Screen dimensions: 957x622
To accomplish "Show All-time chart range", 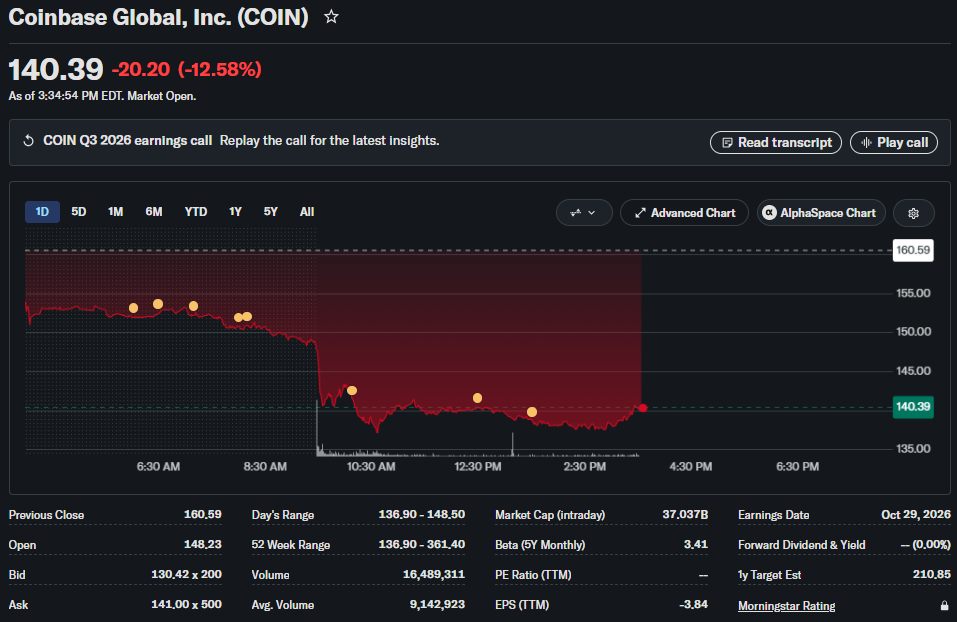I will coord(307,212).
